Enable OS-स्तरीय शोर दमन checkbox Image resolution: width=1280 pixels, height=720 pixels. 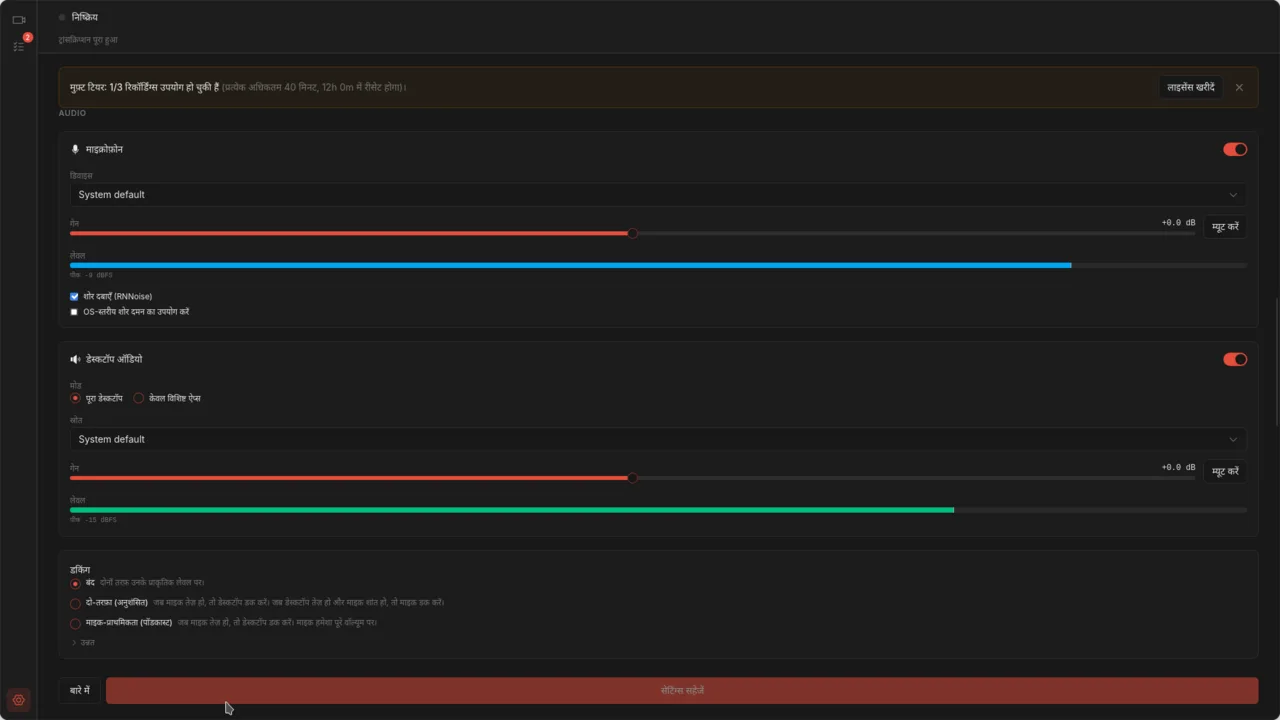(74, 312)
